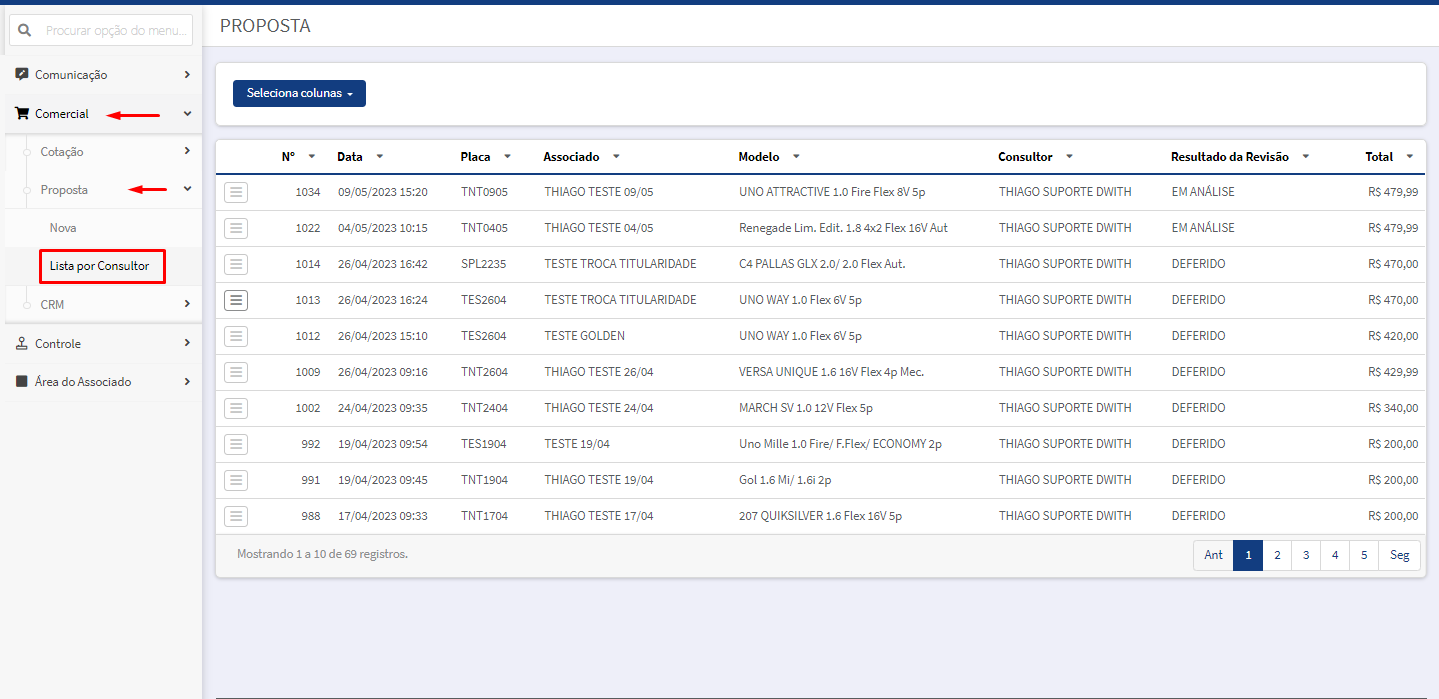Expand the Comunicação menu chevron
Screen dimensions: 1439x699
tap(187, 74)
